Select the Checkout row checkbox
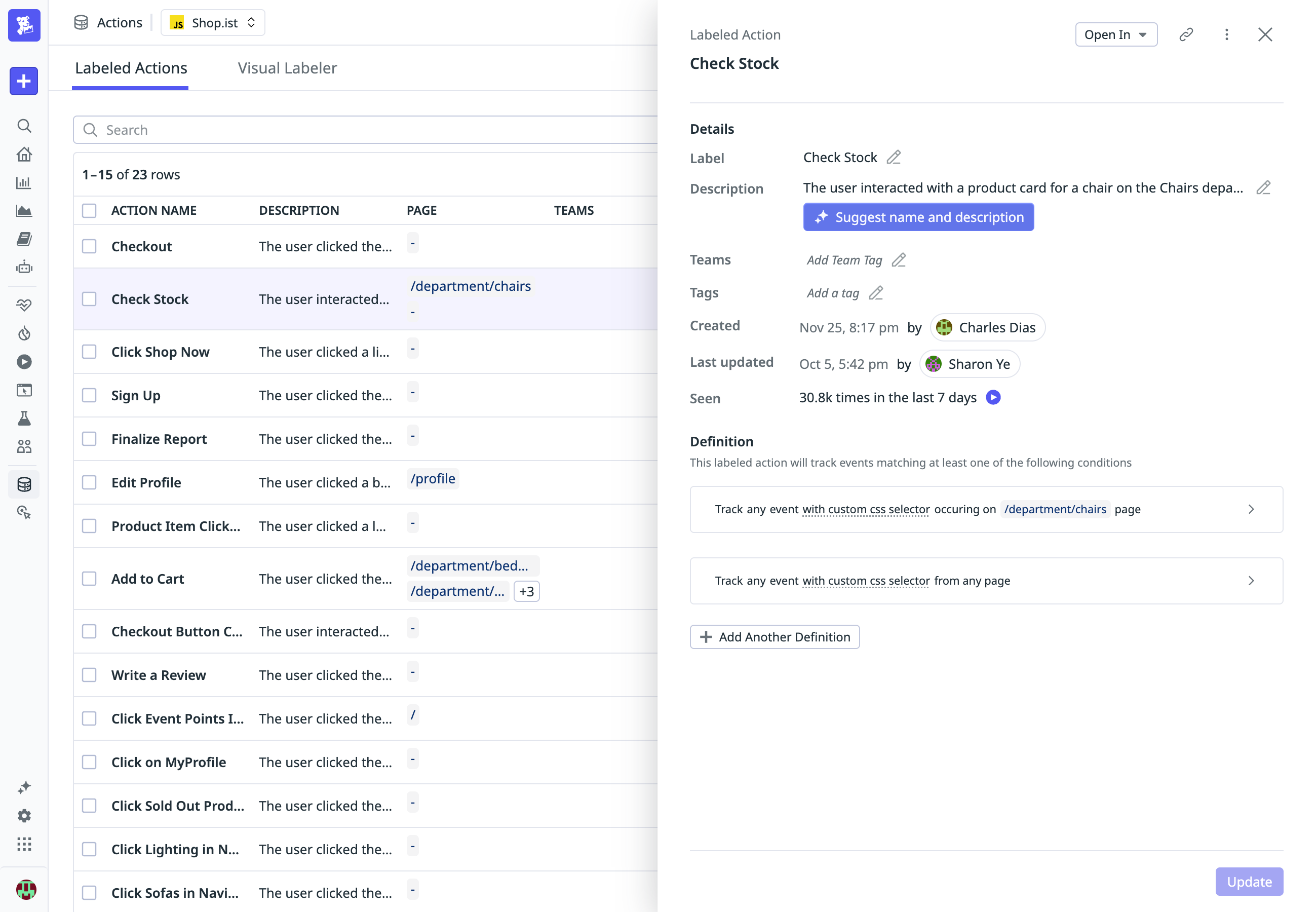1316x912 pixels. (89, 246)
